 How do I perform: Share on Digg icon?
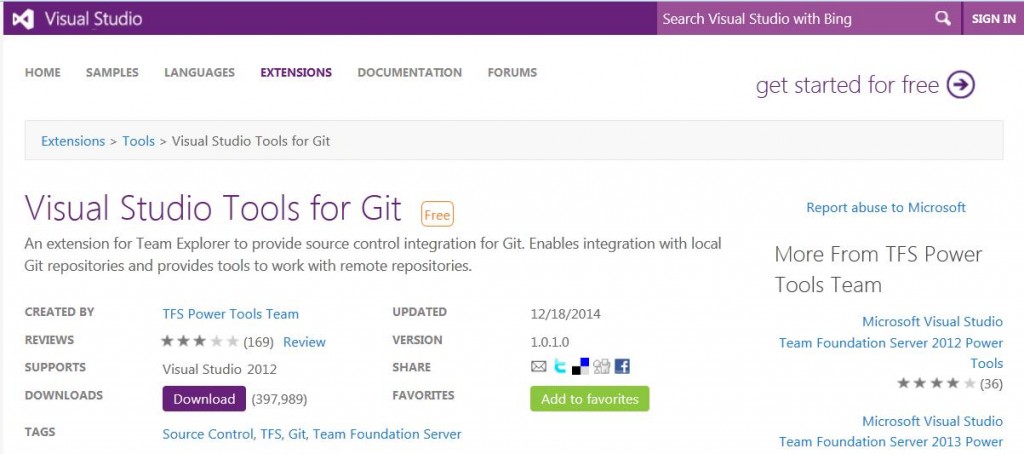coord(601,366)
